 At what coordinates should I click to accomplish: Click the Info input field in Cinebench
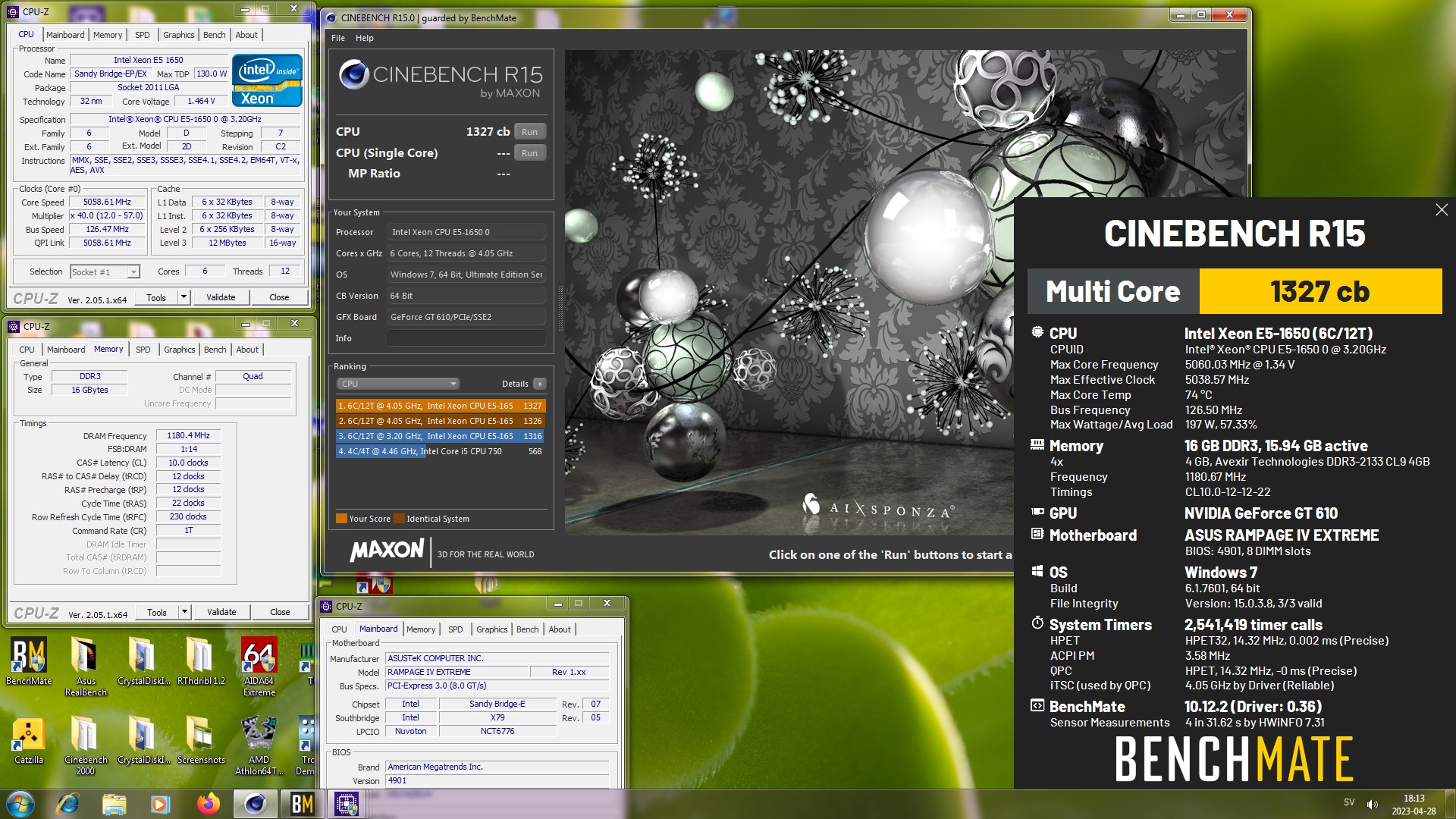466,338
